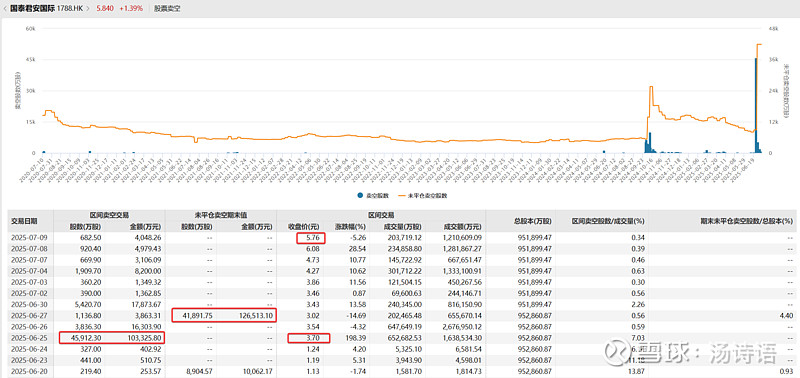
Task: Click the back chevron before 国泰君安国际
Action: [6, 9]
